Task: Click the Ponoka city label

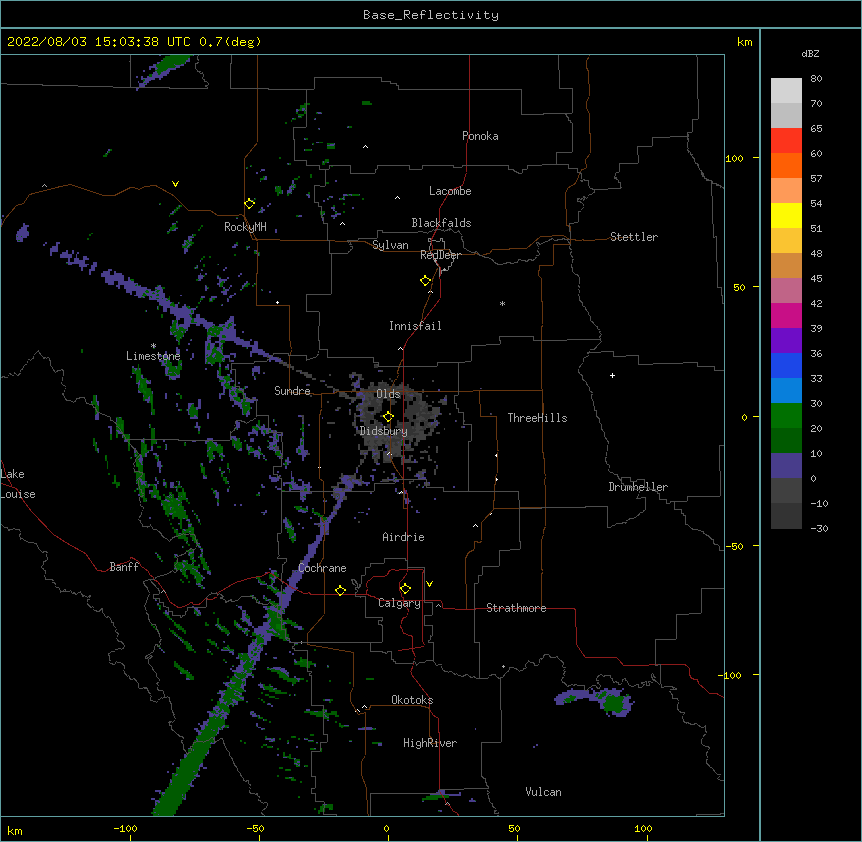Action: (480, 136)
